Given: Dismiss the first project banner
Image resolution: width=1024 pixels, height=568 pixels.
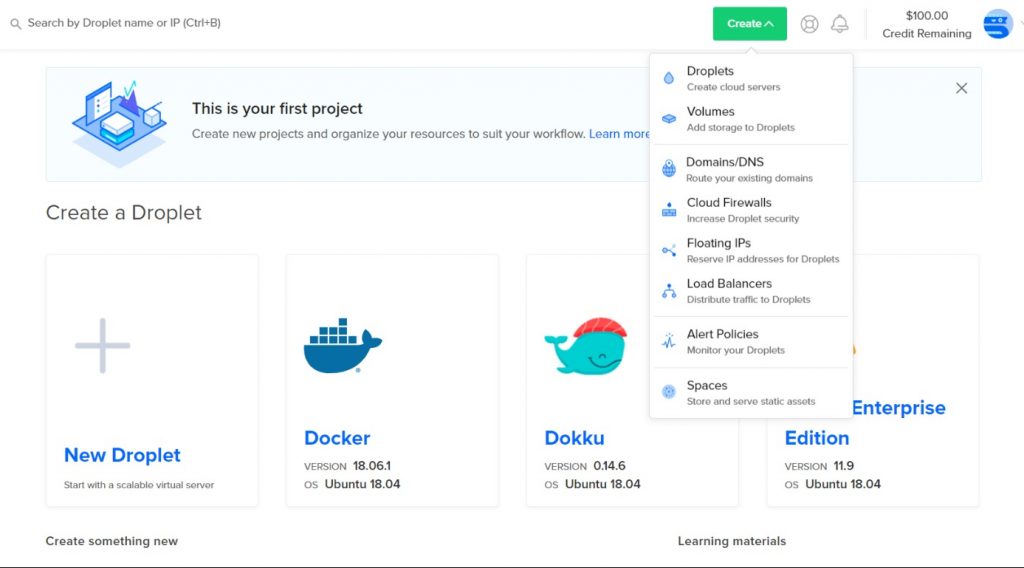Looking at the screenshot, I should click(961, 88).
